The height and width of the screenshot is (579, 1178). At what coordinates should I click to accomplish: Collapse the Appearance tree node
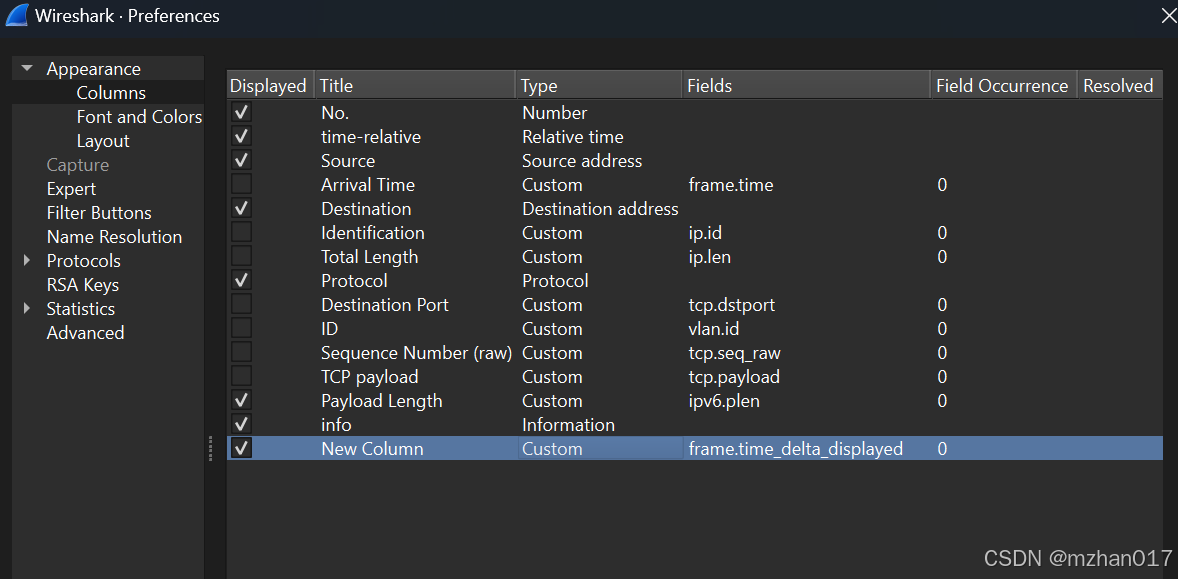point(27,68)
